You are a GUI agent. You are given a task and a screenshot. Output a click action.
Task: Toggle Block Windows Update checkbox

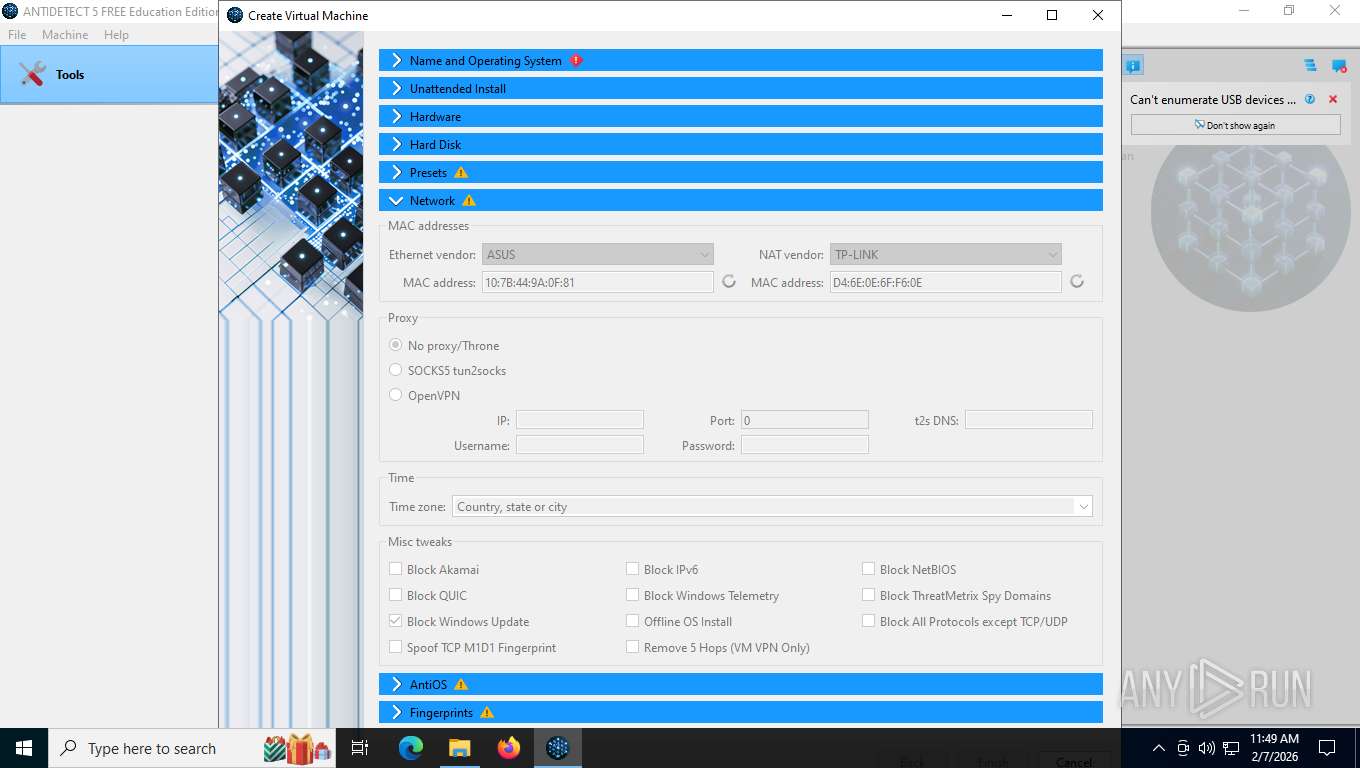[396, 621]
